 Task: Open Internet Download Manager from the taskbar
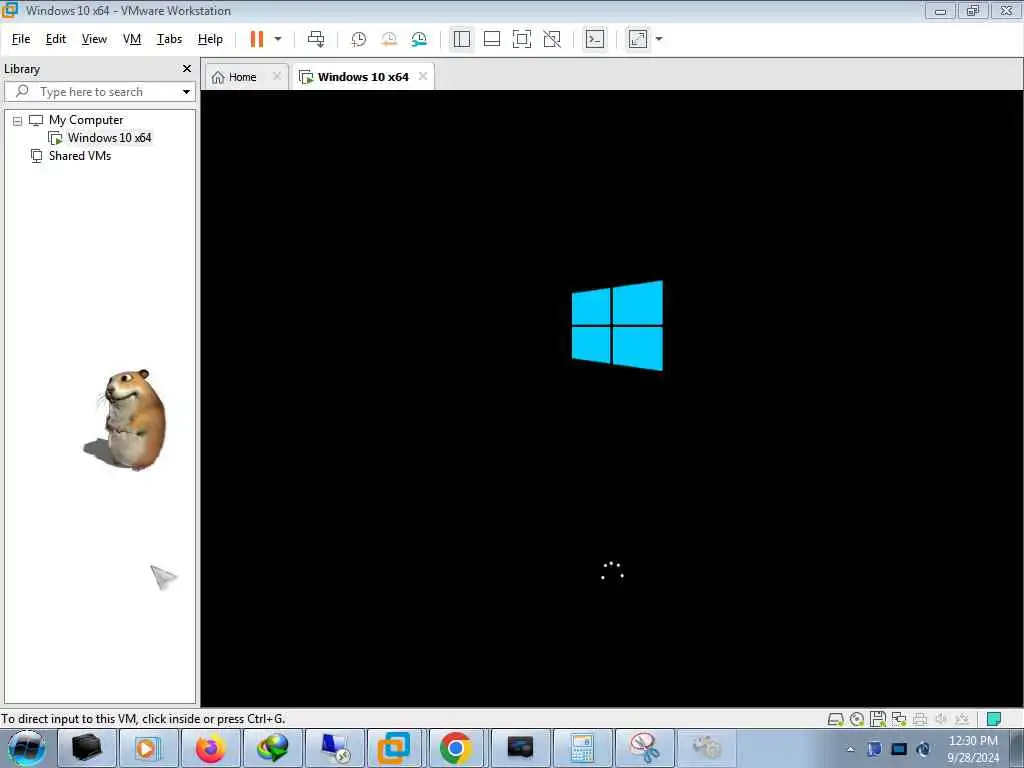272,748
